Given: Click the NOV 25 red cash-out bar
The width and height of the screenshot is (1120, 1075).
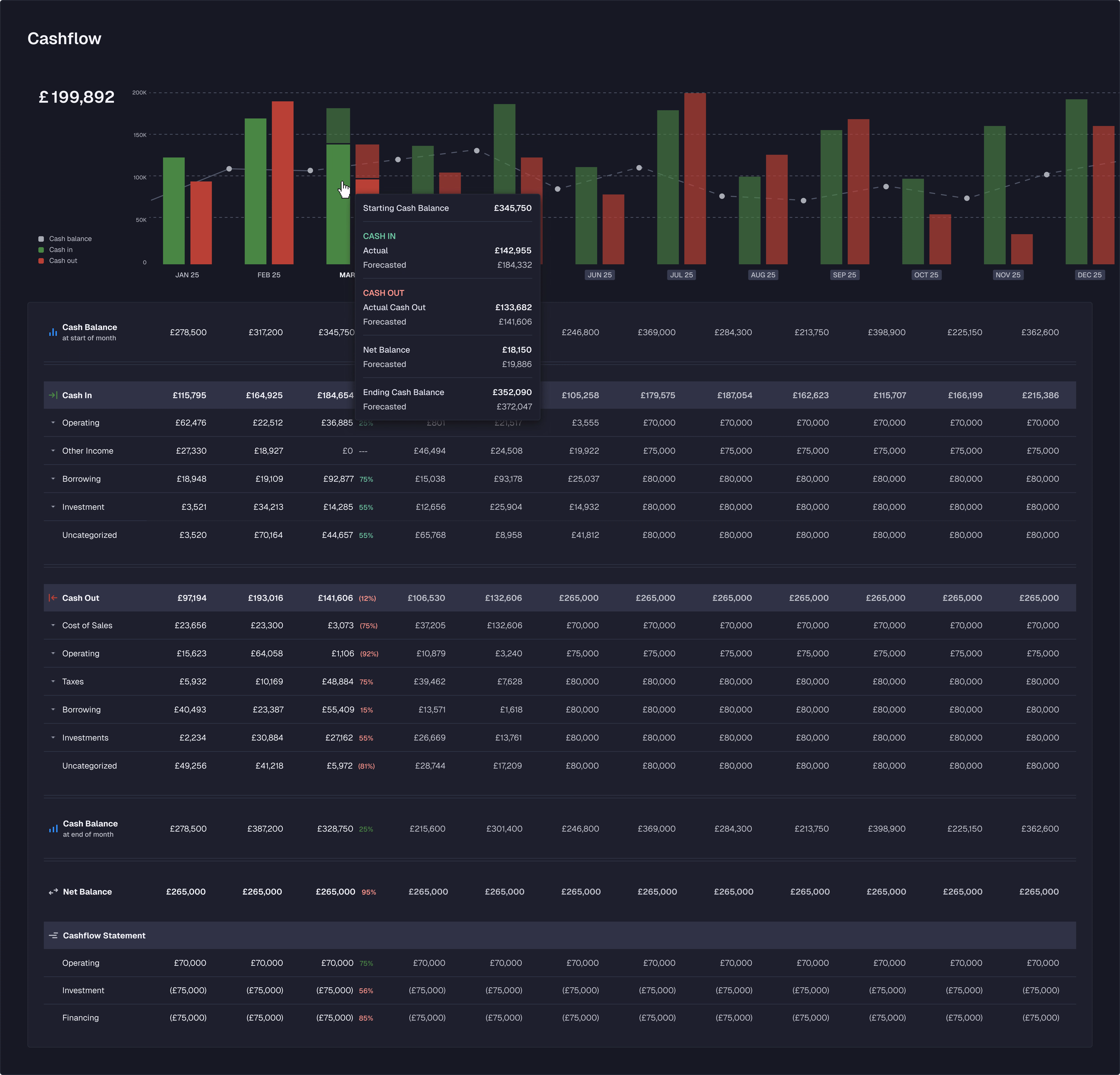Looking at the screenshot, I should 1022,249.
